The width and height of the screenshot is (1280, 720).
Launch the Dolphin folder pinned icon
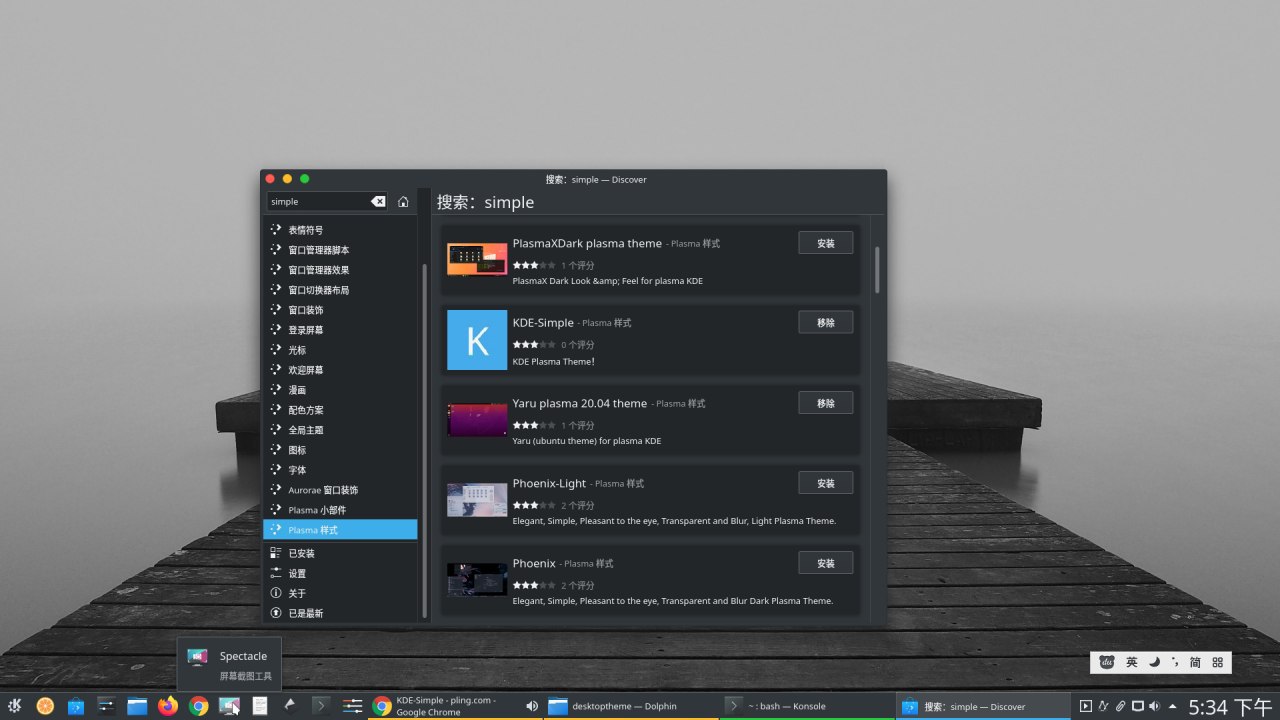coord(137,706)
